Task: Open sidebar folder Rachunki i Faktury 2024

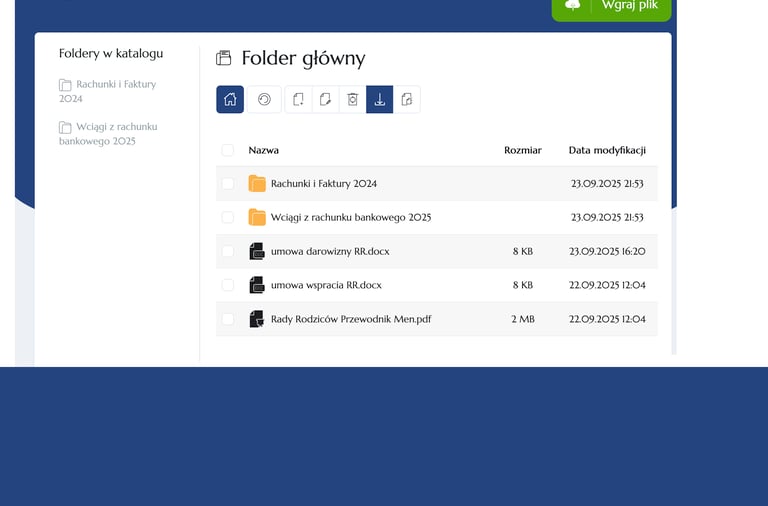Action: tap(108, 91)
